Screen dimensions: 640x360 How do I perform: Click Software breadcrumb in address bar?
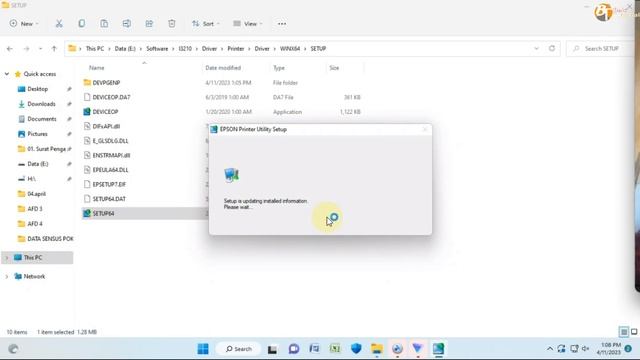click(157, 49)
